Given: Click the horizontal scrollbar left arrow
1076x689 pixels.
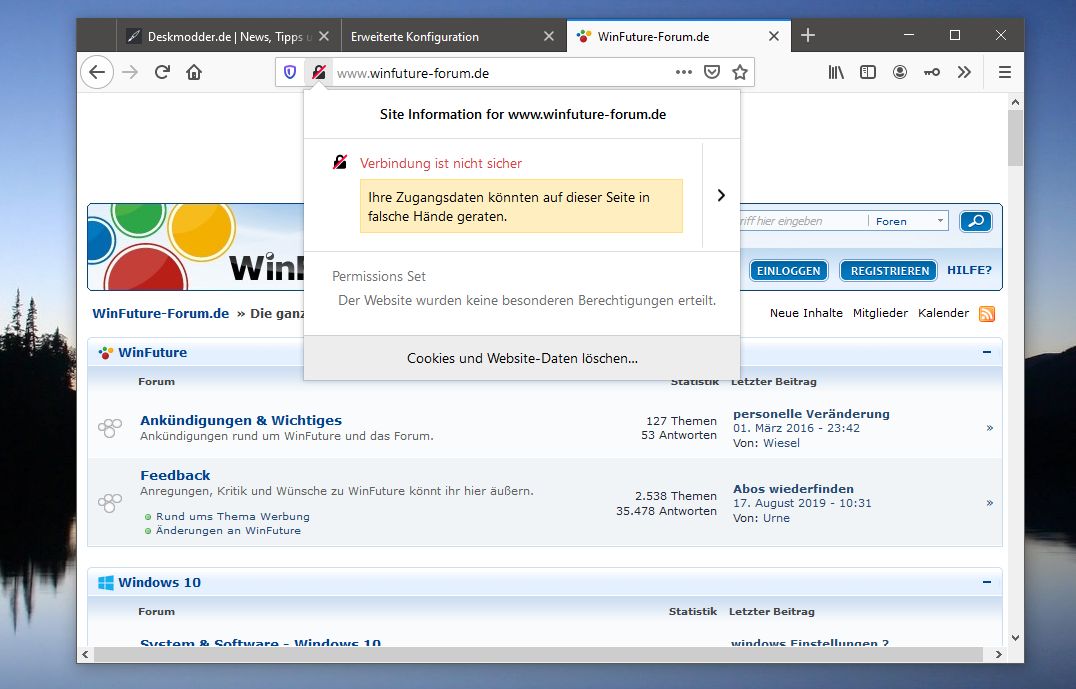Looking at the screenshot, I should (x=85, y=655).
